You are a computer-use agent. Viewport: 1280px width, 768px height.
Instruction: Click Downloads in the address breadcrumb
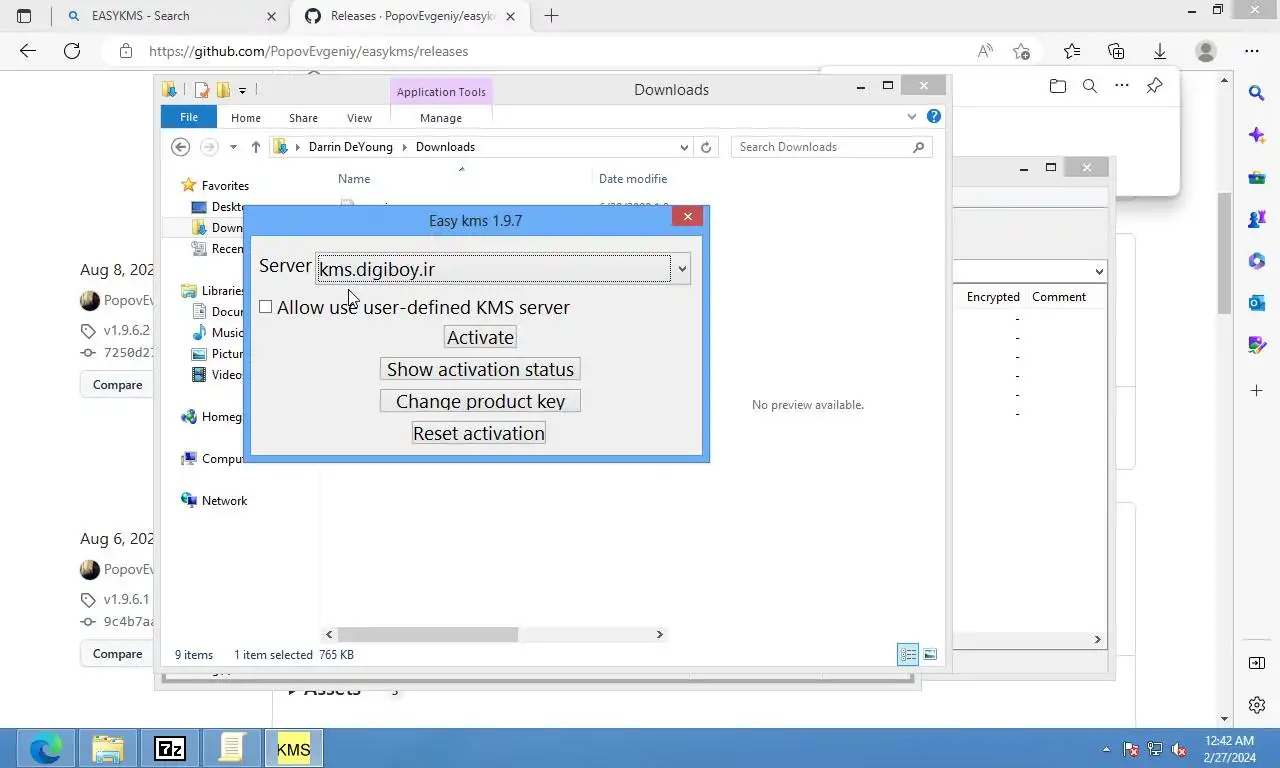coord(445,147)
